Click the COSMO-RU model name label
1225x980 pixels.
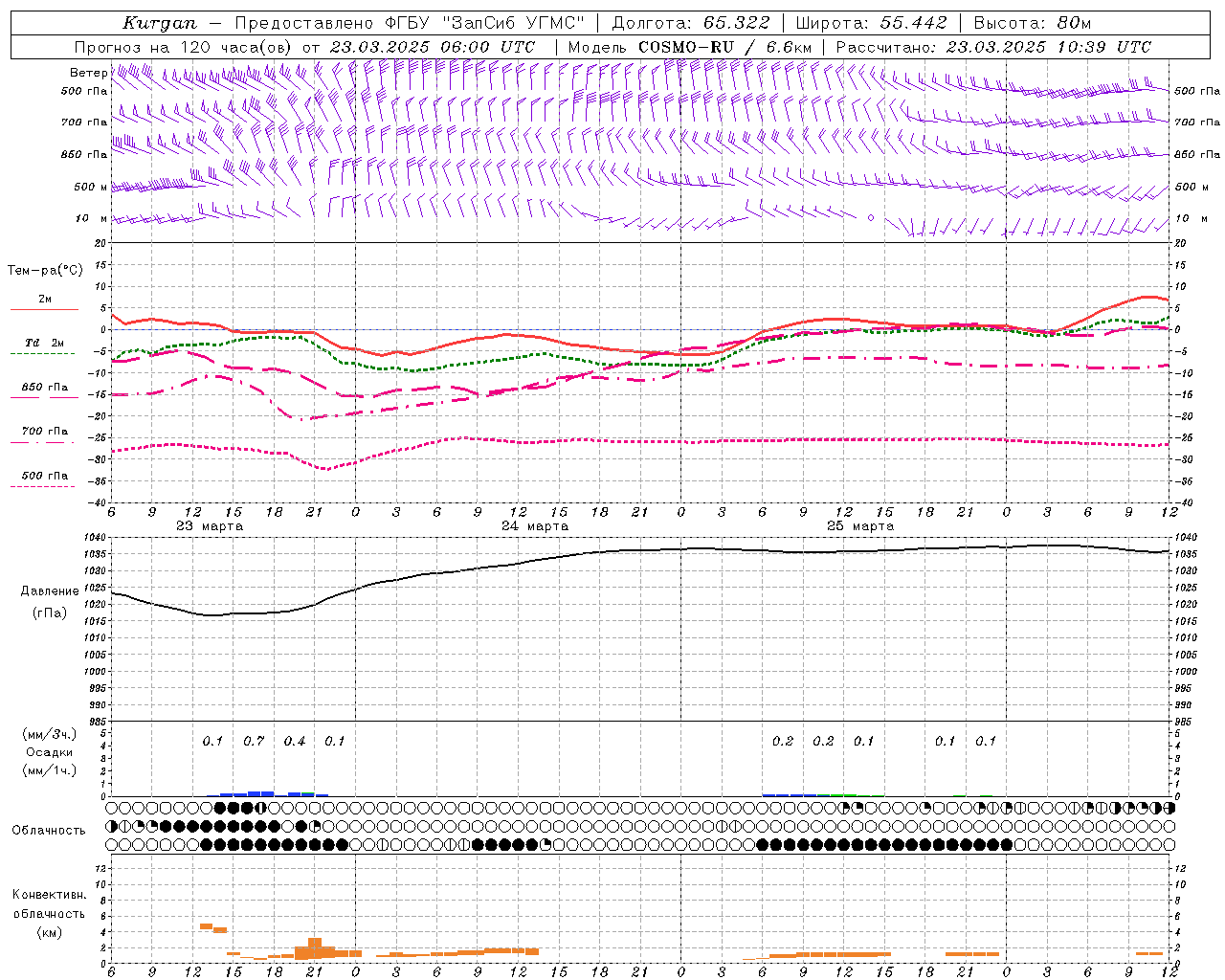pyautogui.click(x=679, y=47)
